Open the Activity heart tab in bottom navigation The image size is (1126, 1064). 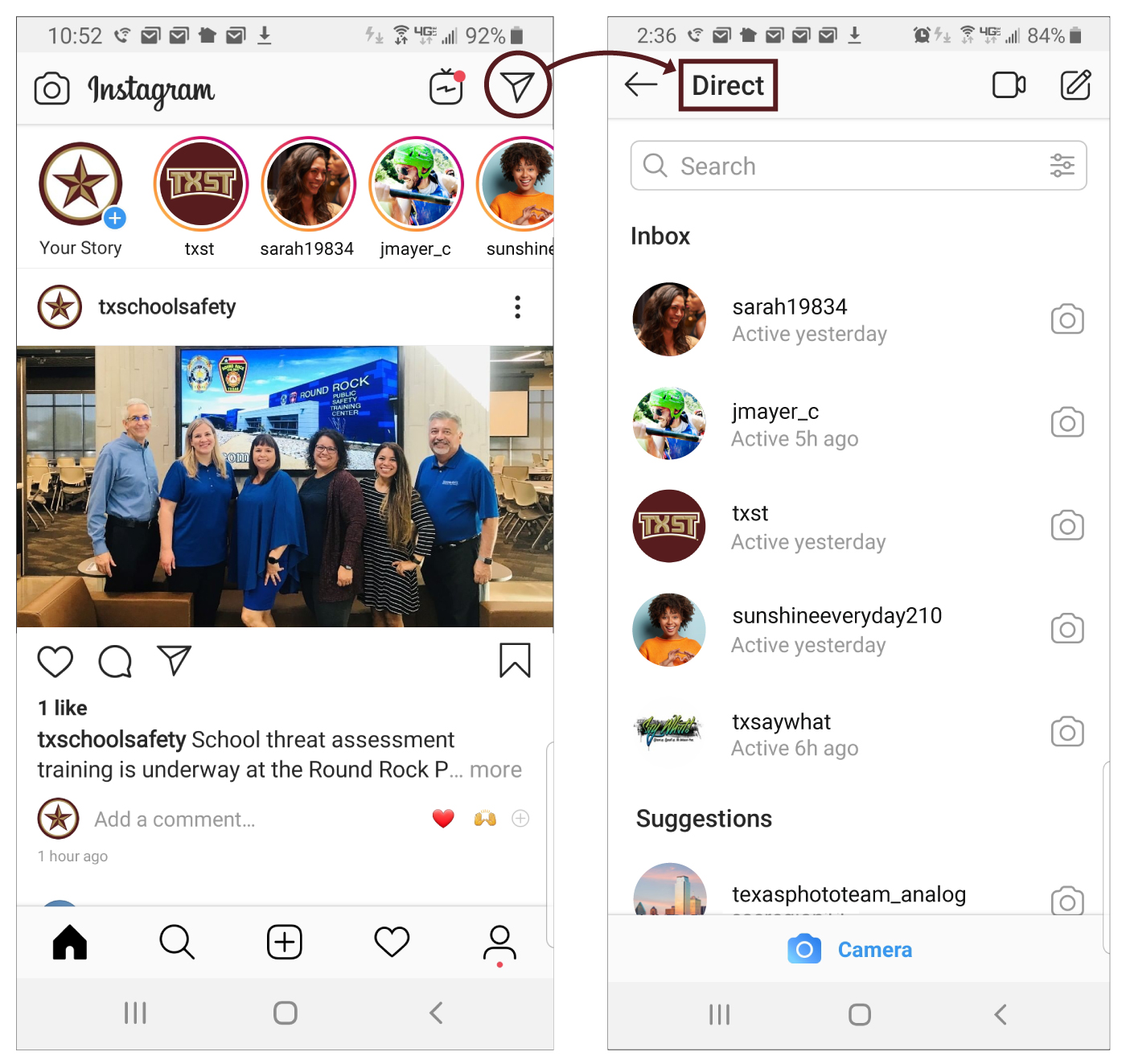point(392,942)
